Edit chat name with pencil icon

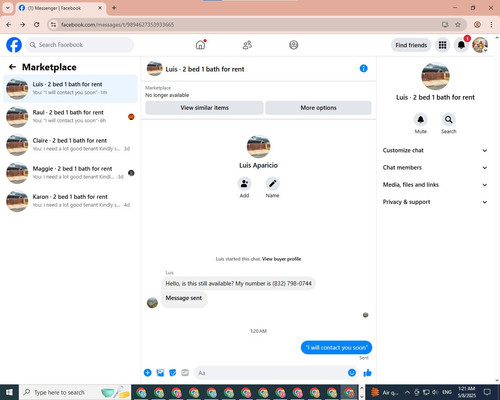tap(272, 184)
